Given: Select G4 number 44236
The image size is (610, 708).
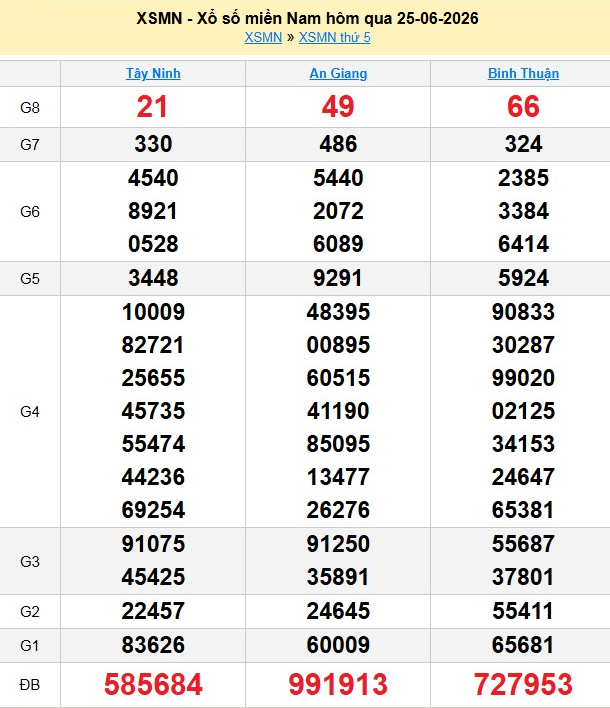Looking at the screenshot, I should pyautogui.click(x=153, y=477).
